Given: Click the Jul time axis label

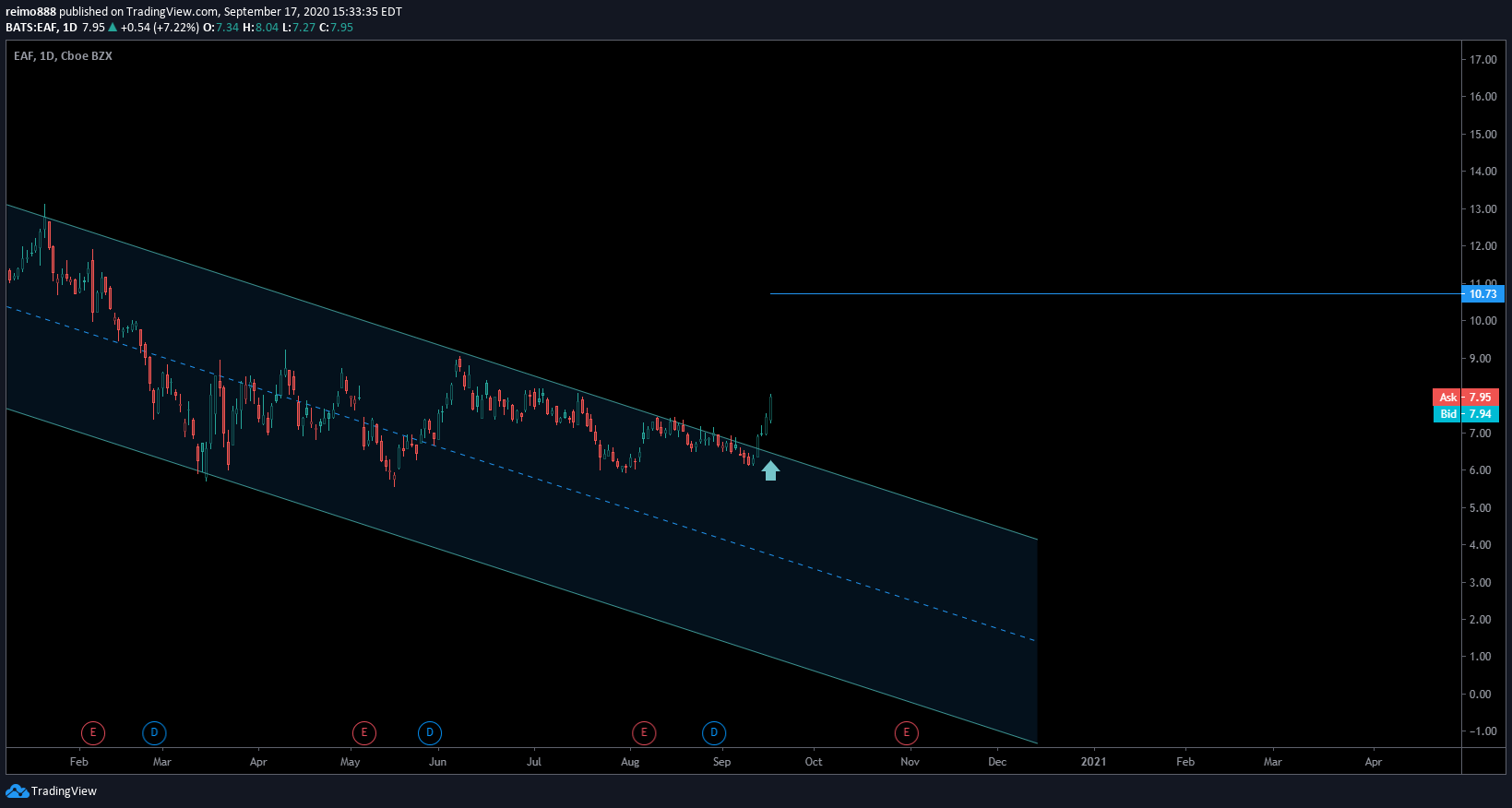Looking at the screenshot, I should tap(534, 762).
